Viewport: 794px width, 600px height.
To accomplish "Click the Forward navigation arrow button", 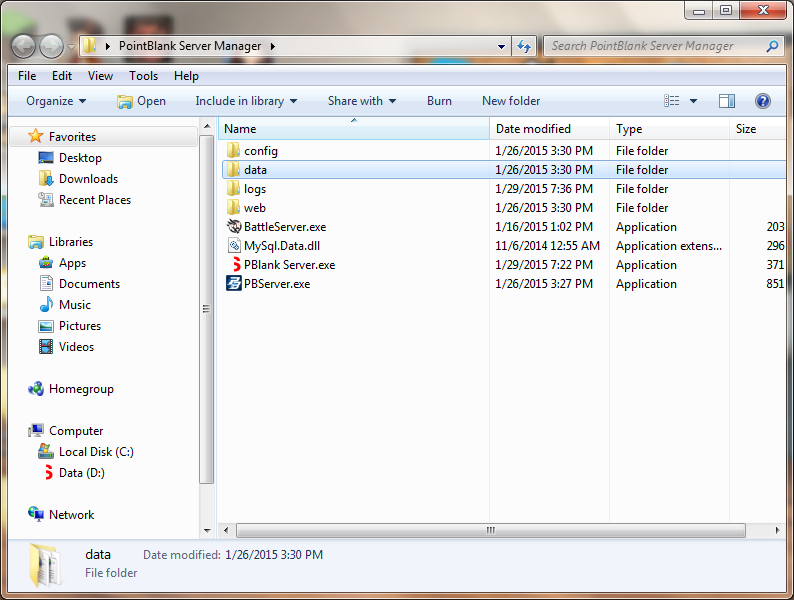I will [x=52, y=47].
